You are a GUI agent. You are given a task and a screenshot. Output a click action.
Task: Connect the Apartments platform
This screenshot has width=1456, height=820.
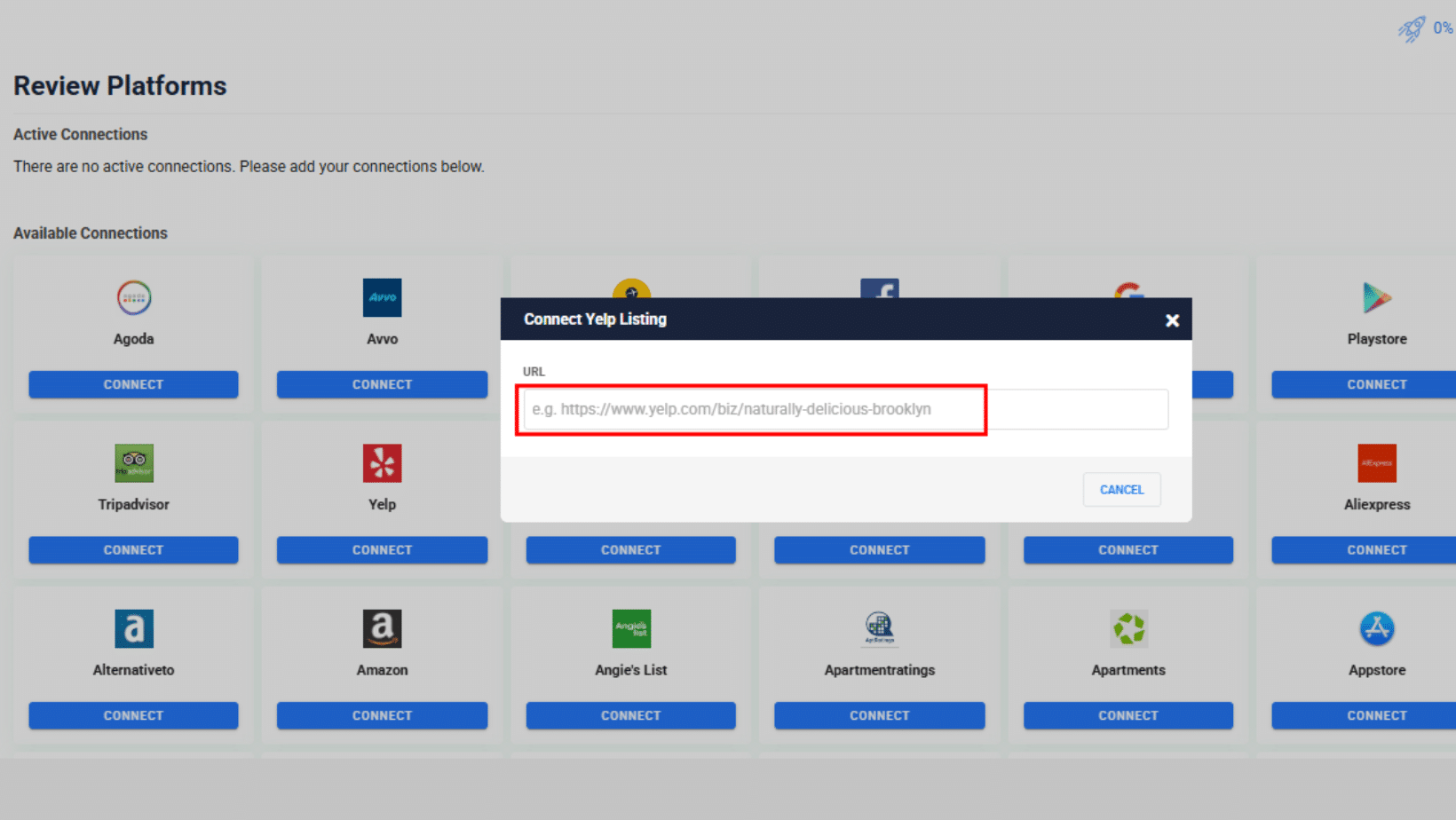(x=1128, y=715)
